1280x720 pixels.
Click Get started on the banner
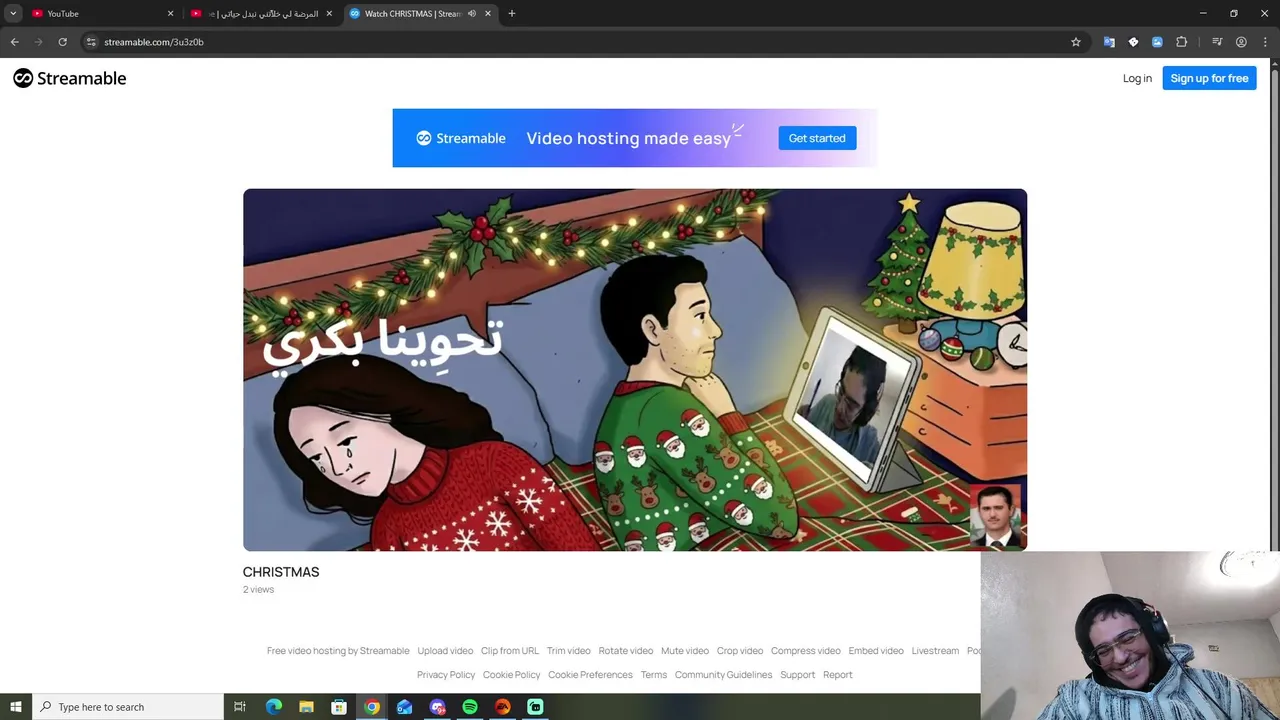pyautogui.click(x=817, y=138)
